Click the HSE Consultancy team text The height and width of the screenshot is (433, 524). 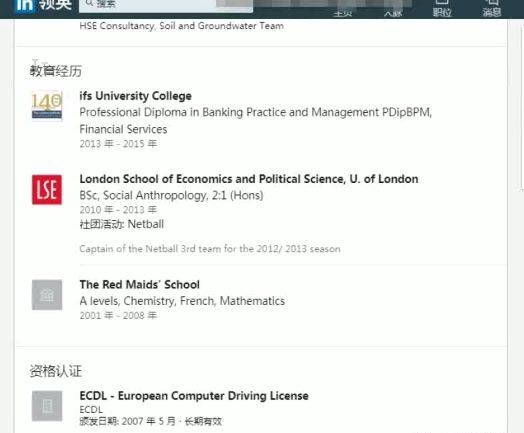tap(181, 26)
